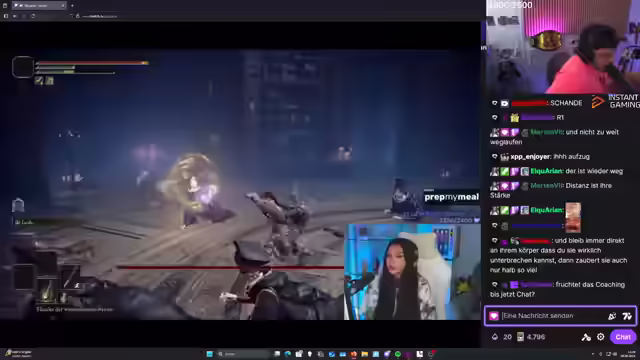Click the green username before 'und nicht zu weit'
The image size is (640, 360).
(x=547, y=132)
